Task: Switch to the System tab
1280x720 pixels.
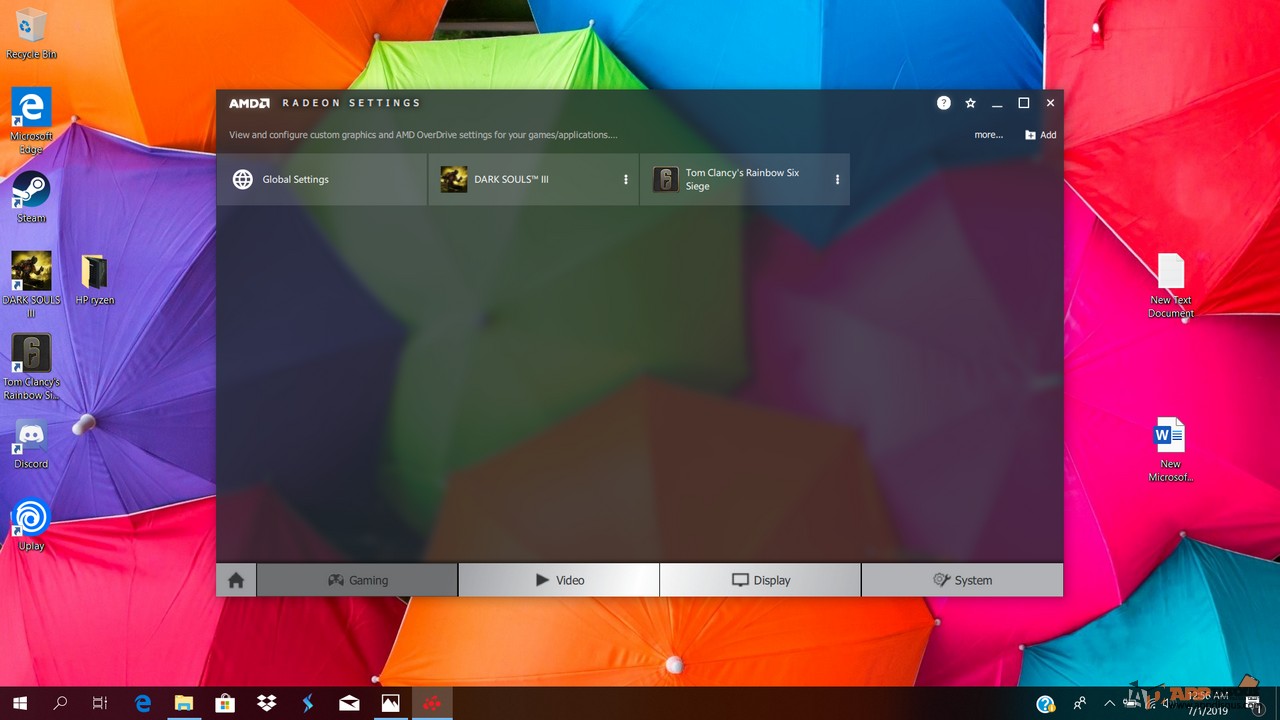Action: (x=962, y=580)
